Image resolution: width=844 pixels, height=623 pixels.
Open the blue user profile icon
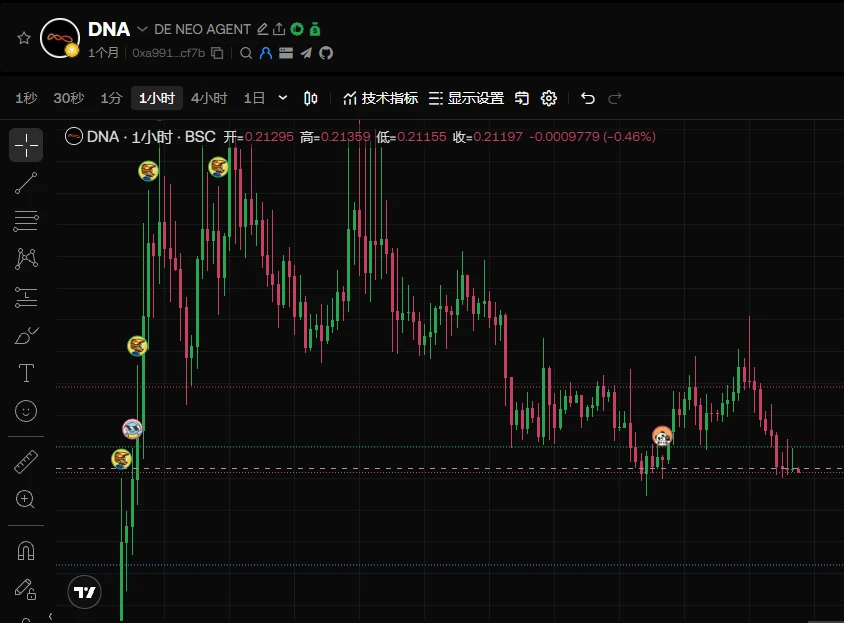pyautogui.click(x=266, y=53)
